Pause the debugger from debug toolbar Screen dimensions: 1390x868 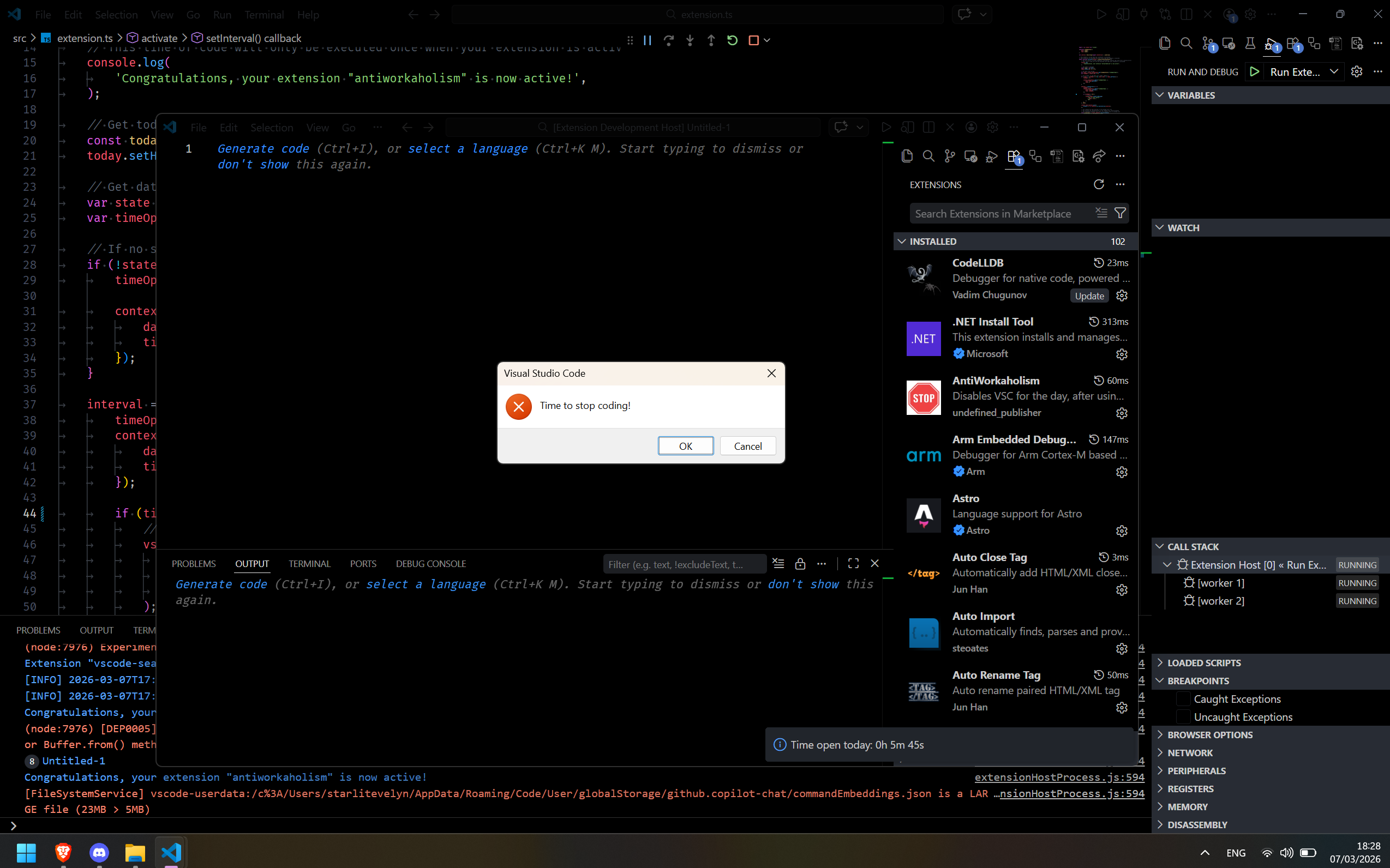(648, 40)
